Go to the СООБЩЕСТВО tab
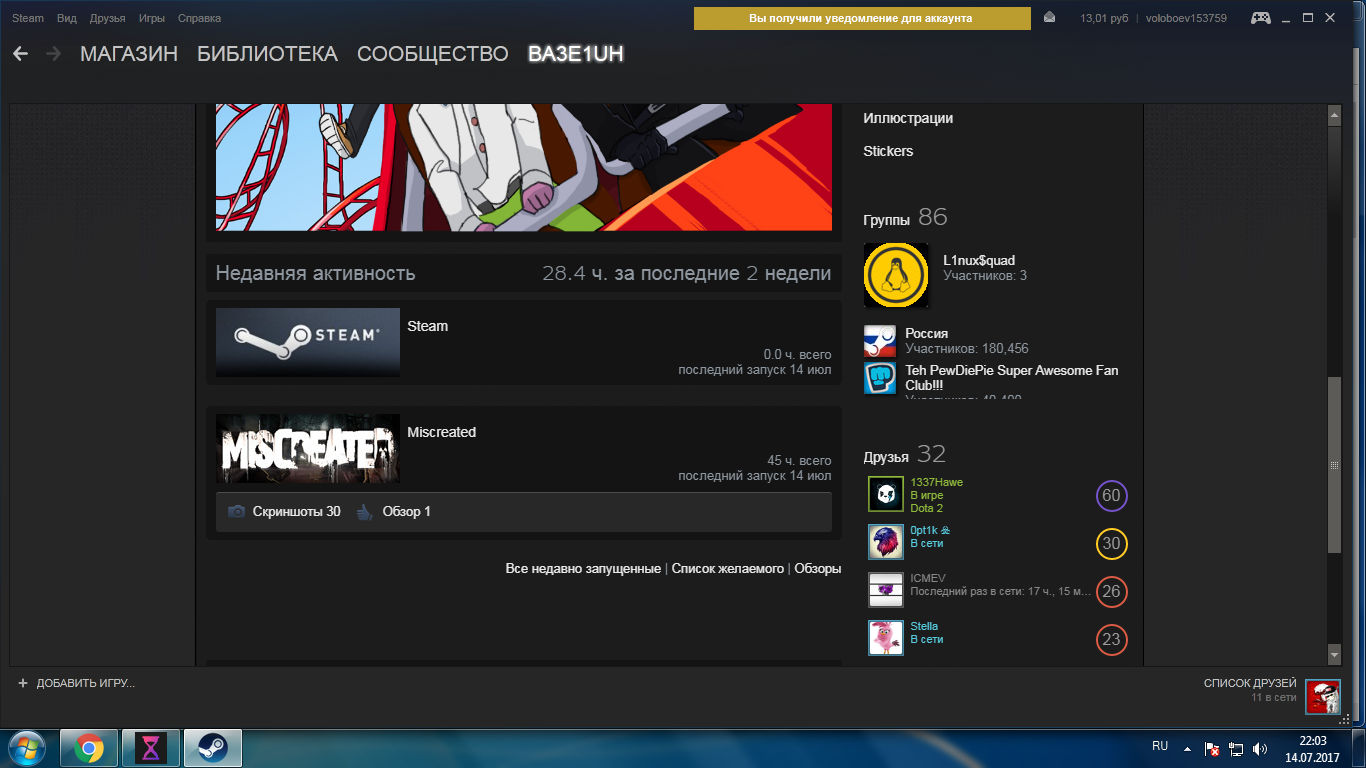 pos(433,54)
